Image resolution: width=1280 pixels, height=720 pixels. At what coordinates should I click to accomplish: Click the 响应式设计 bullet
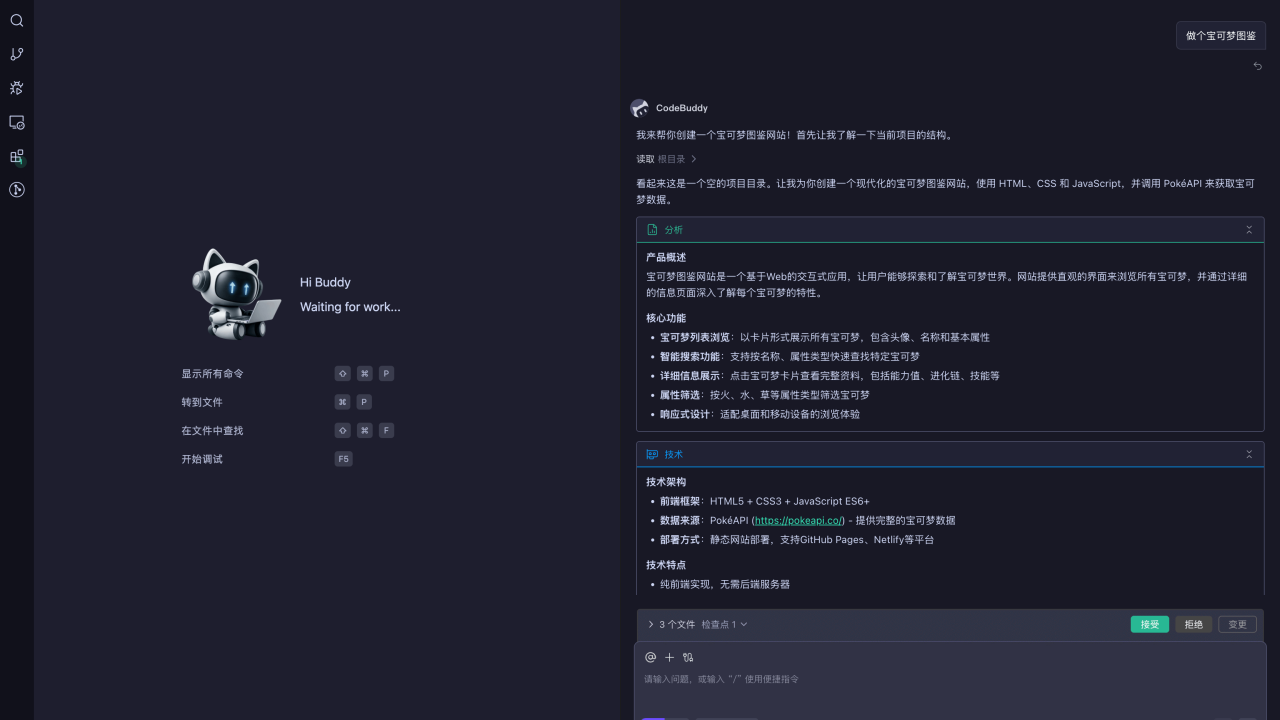(759, 414)
